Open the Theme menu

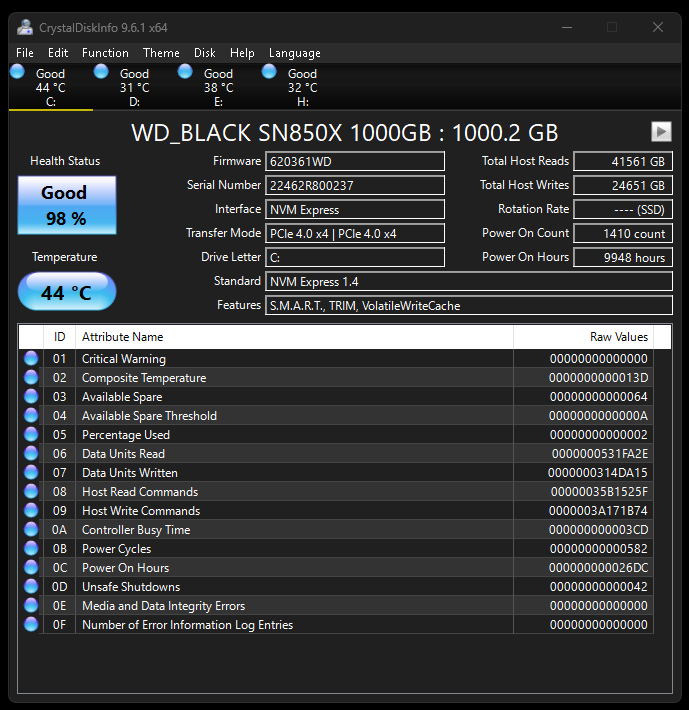click(x=161, y=53)
